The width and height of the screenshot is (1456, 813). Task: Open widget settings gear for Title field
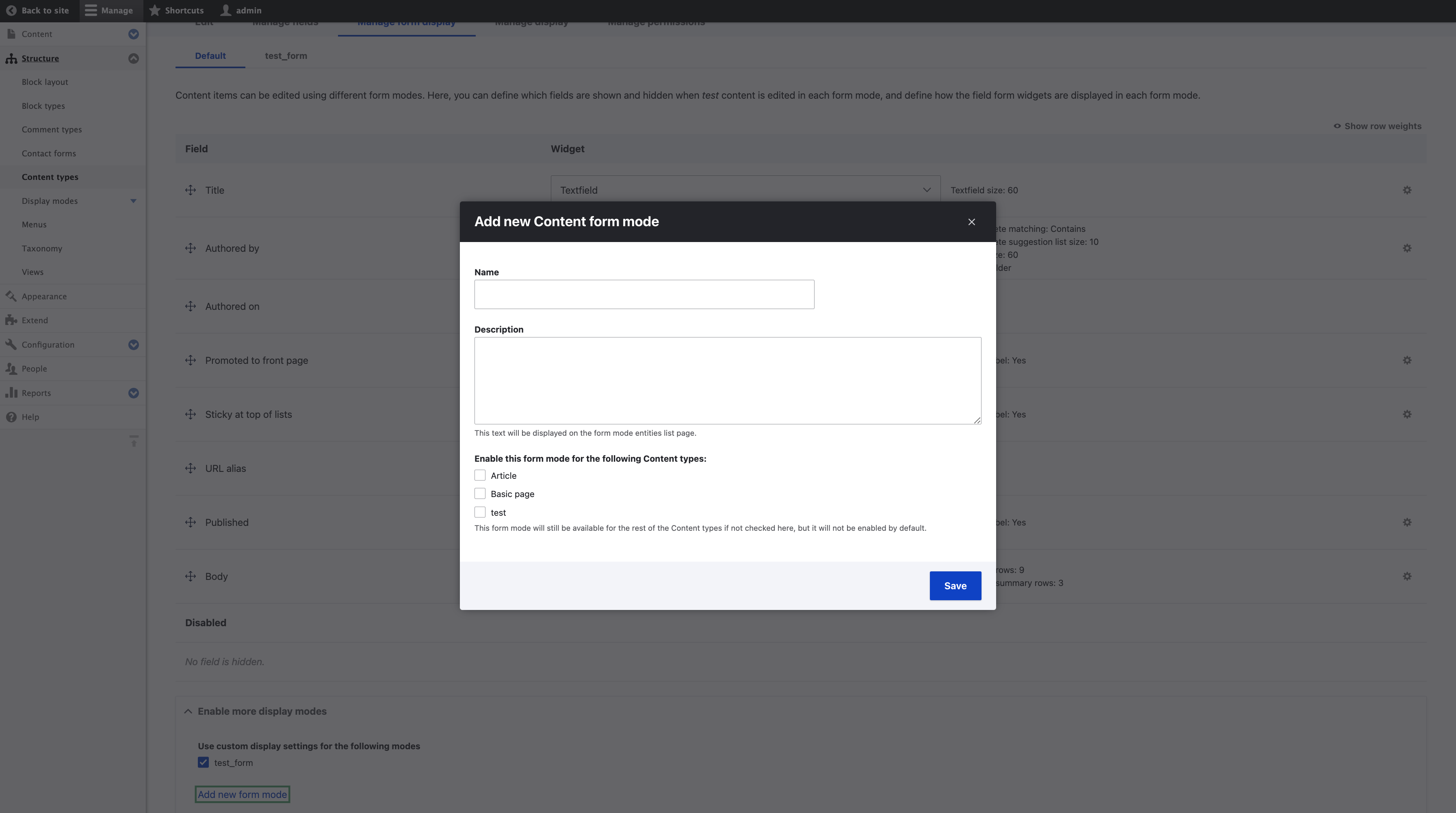1407,190
